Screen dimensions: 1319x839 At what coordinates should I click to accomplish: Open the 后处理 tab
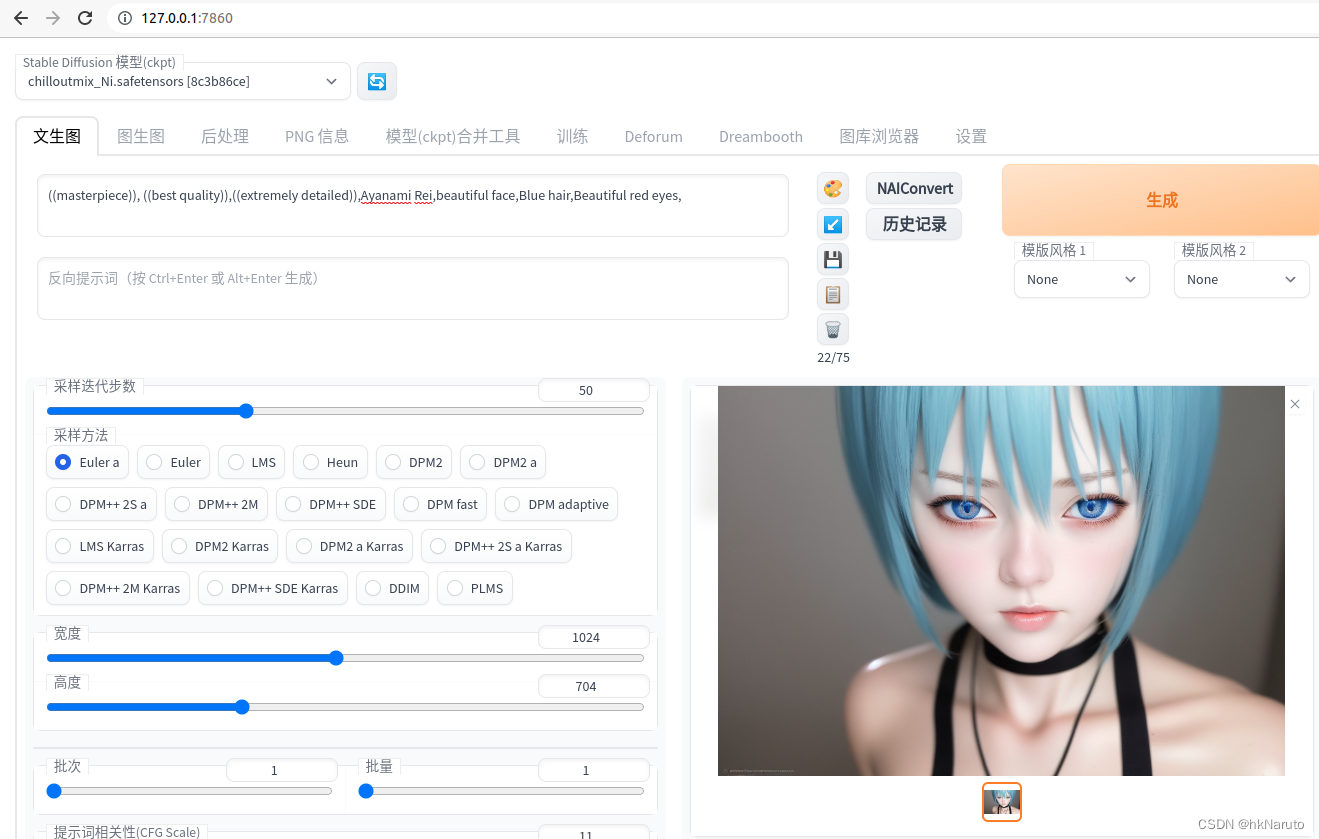tap(225, 136)
